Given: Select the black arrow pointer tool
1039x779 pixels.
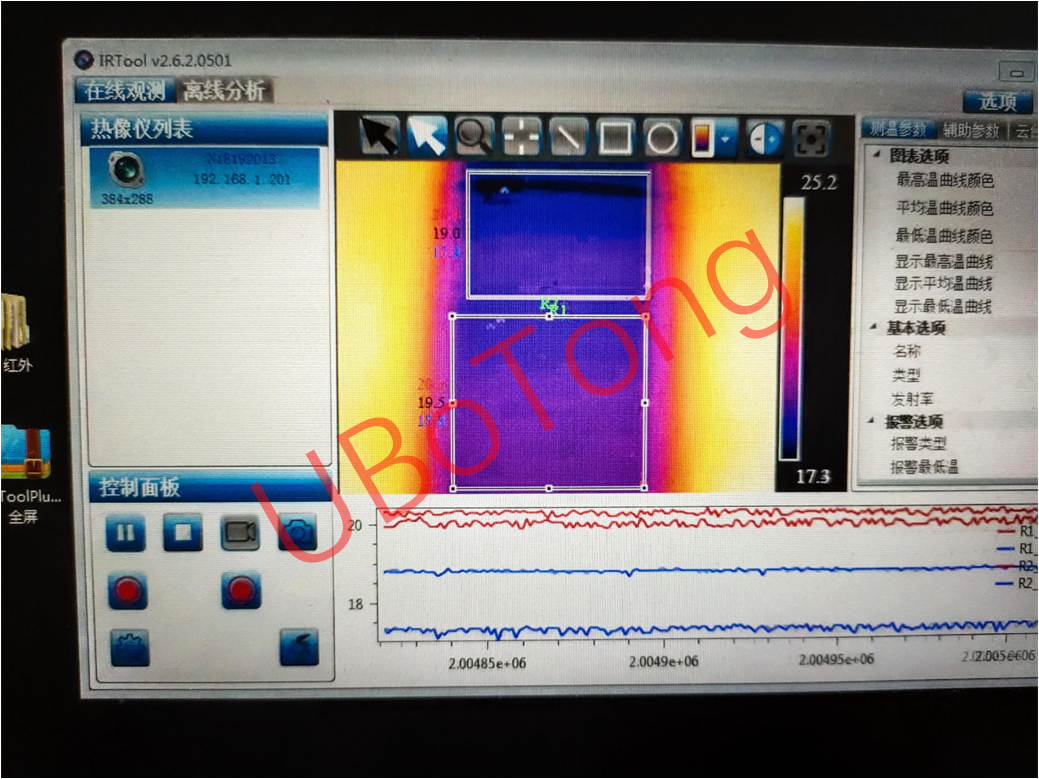Looking at the screenshot, I should 379,136.
